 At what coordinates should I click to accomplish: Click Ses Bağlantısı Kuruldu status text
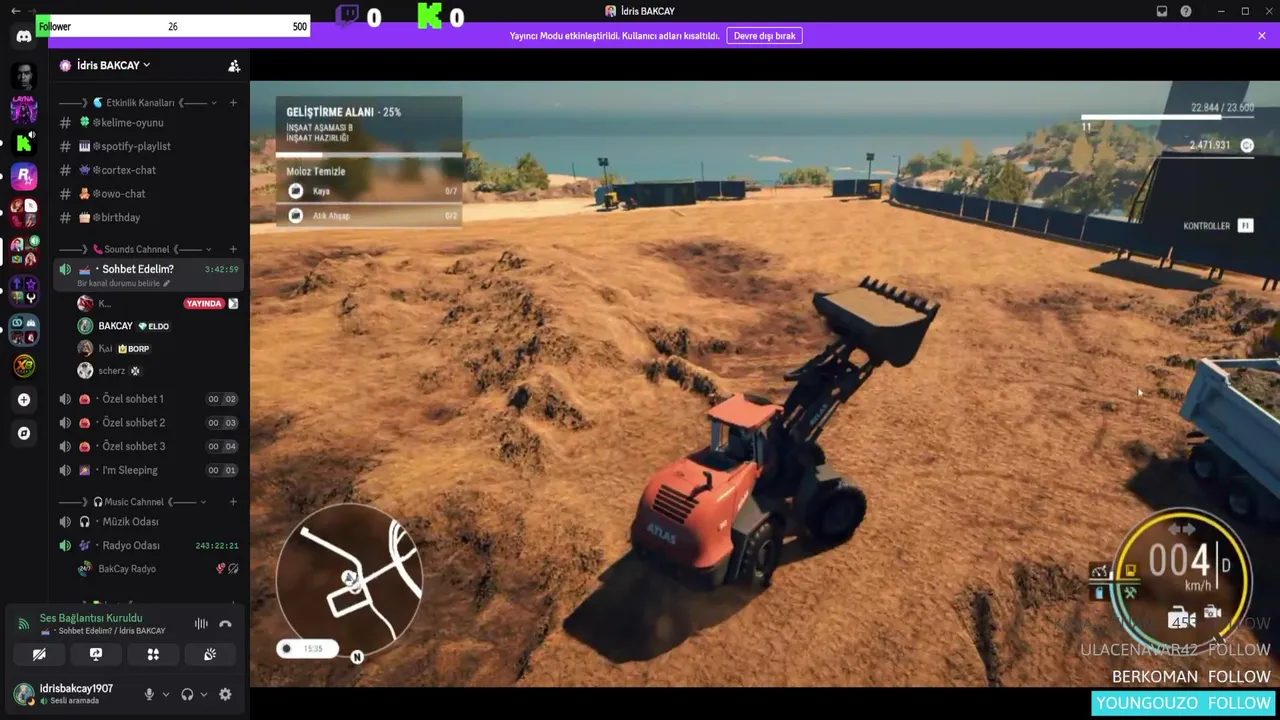[x=91, y=618]
